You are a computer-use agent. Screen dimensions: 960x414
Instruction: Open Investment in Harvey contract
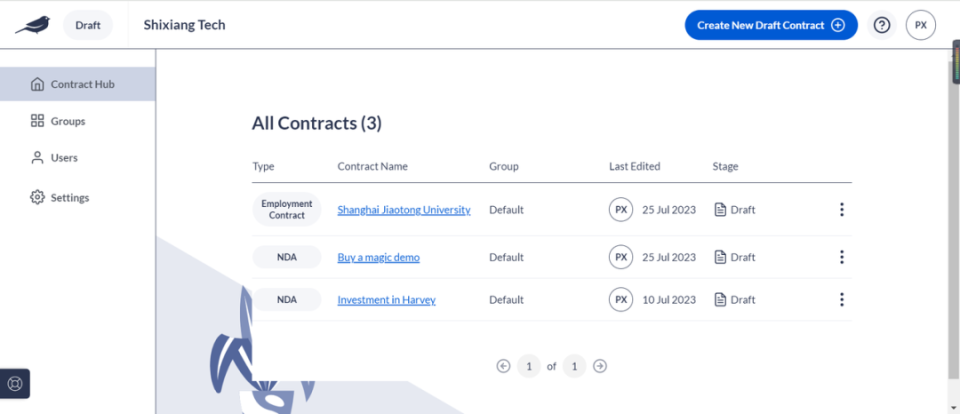click(x=386, y=299)
